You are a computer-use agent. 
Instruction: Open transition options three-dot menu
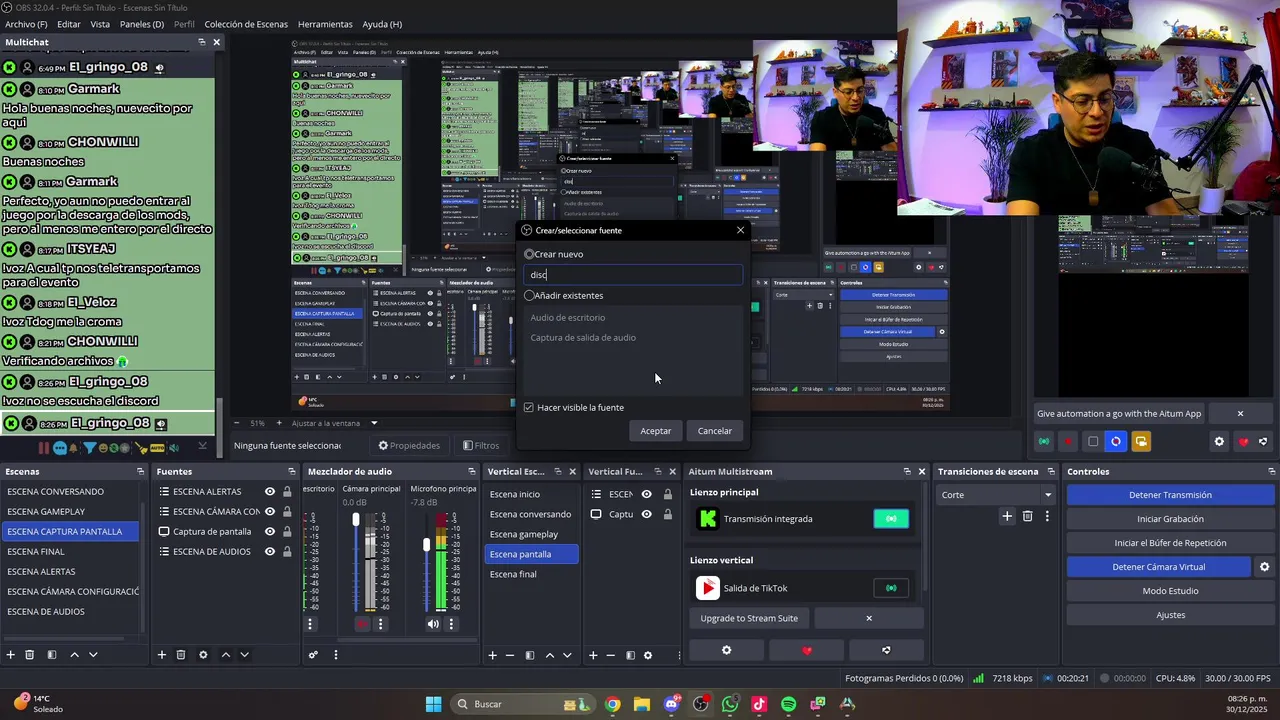[x=1047, y=516]
